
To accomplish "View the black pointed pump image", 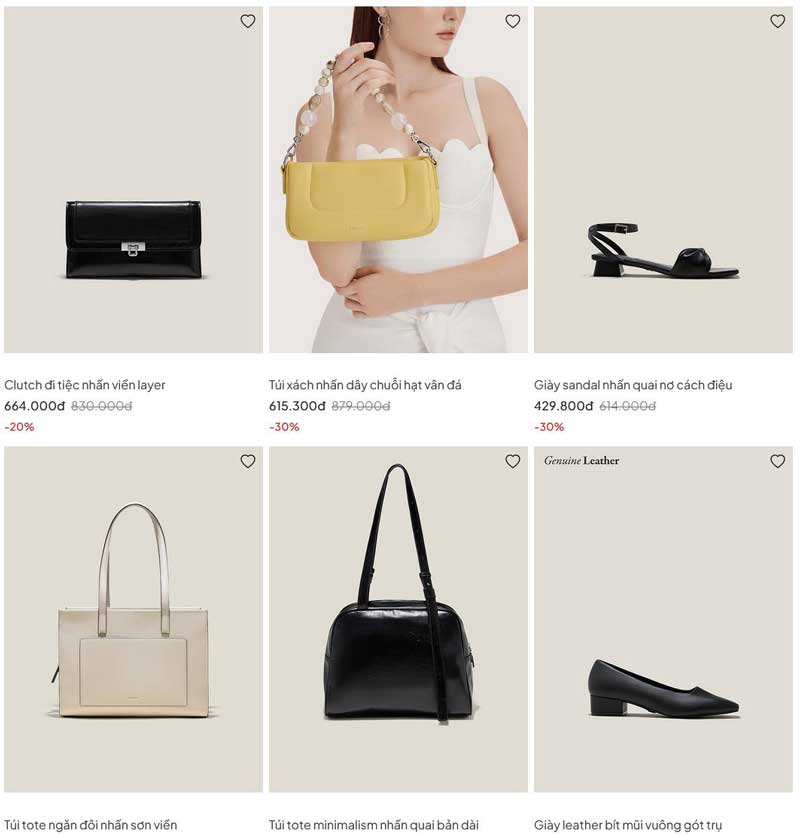I will [663, 619].
